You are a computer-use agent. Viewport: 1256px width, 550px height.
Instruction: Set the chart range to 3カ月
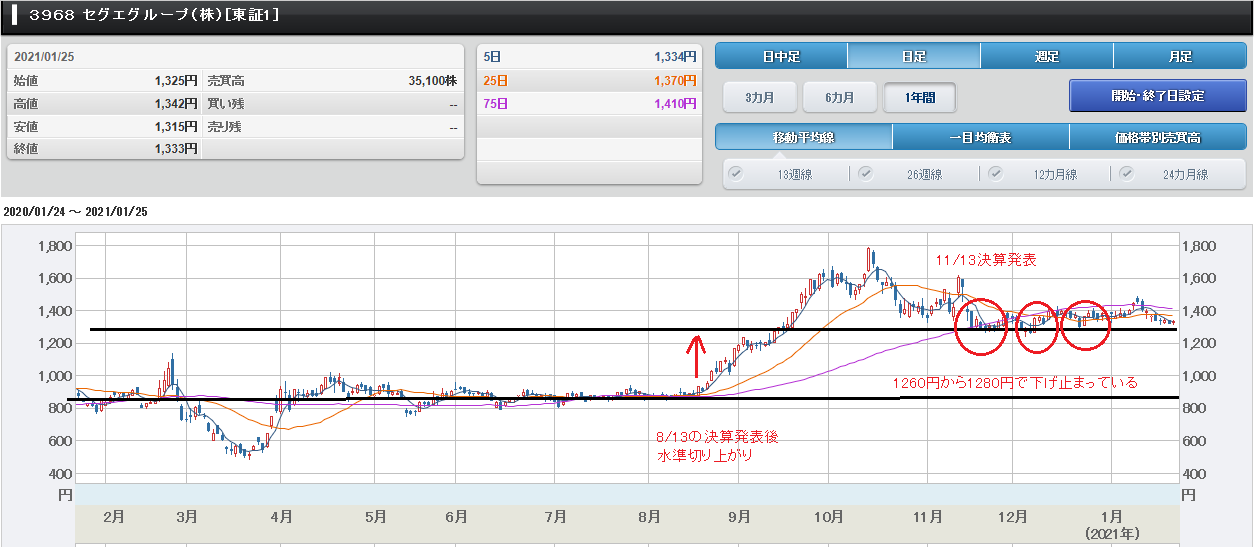[759, 97]
